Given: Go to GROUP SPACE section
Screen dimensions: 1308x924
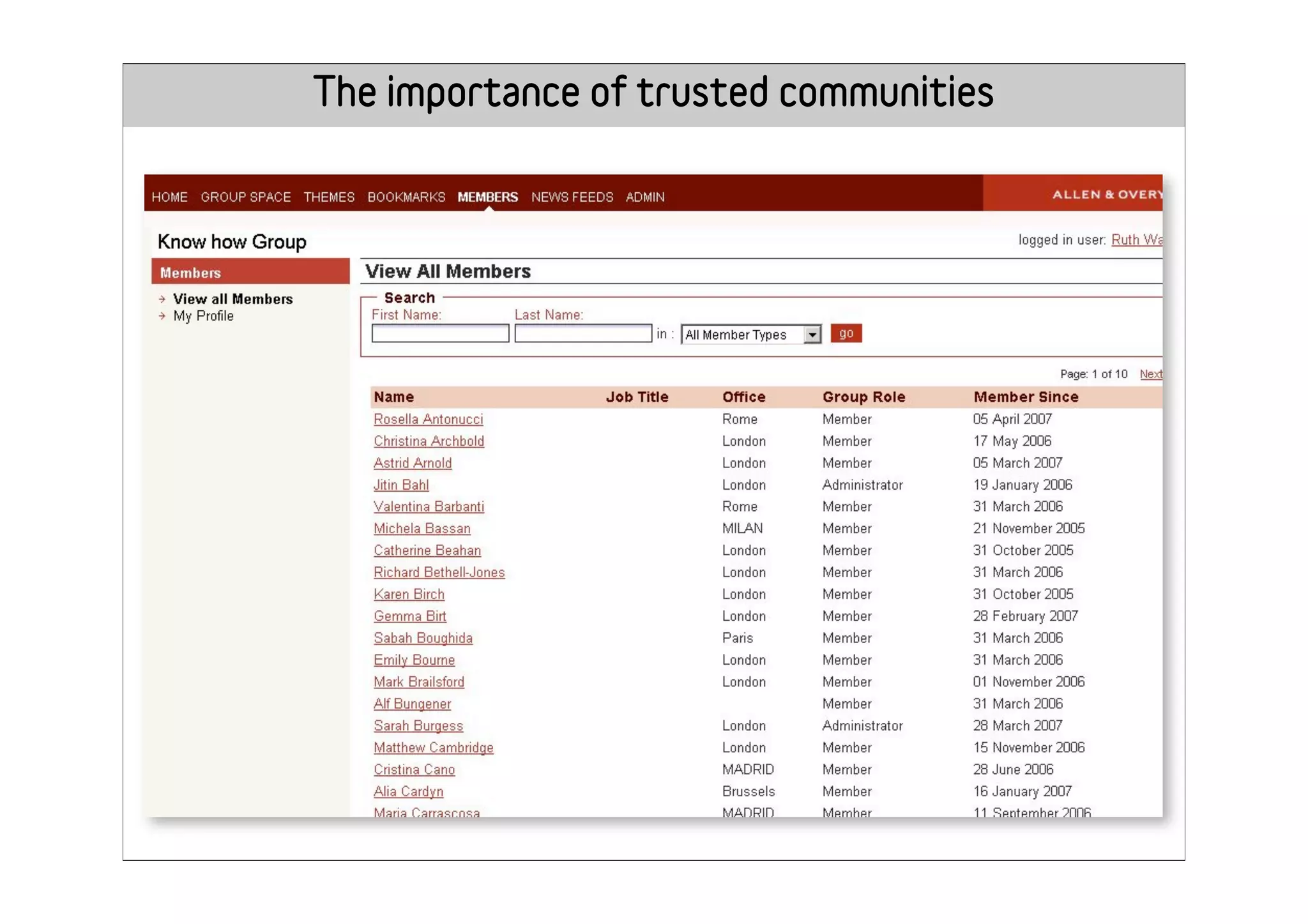Looking at the screenshot, I should pos(246,197).
